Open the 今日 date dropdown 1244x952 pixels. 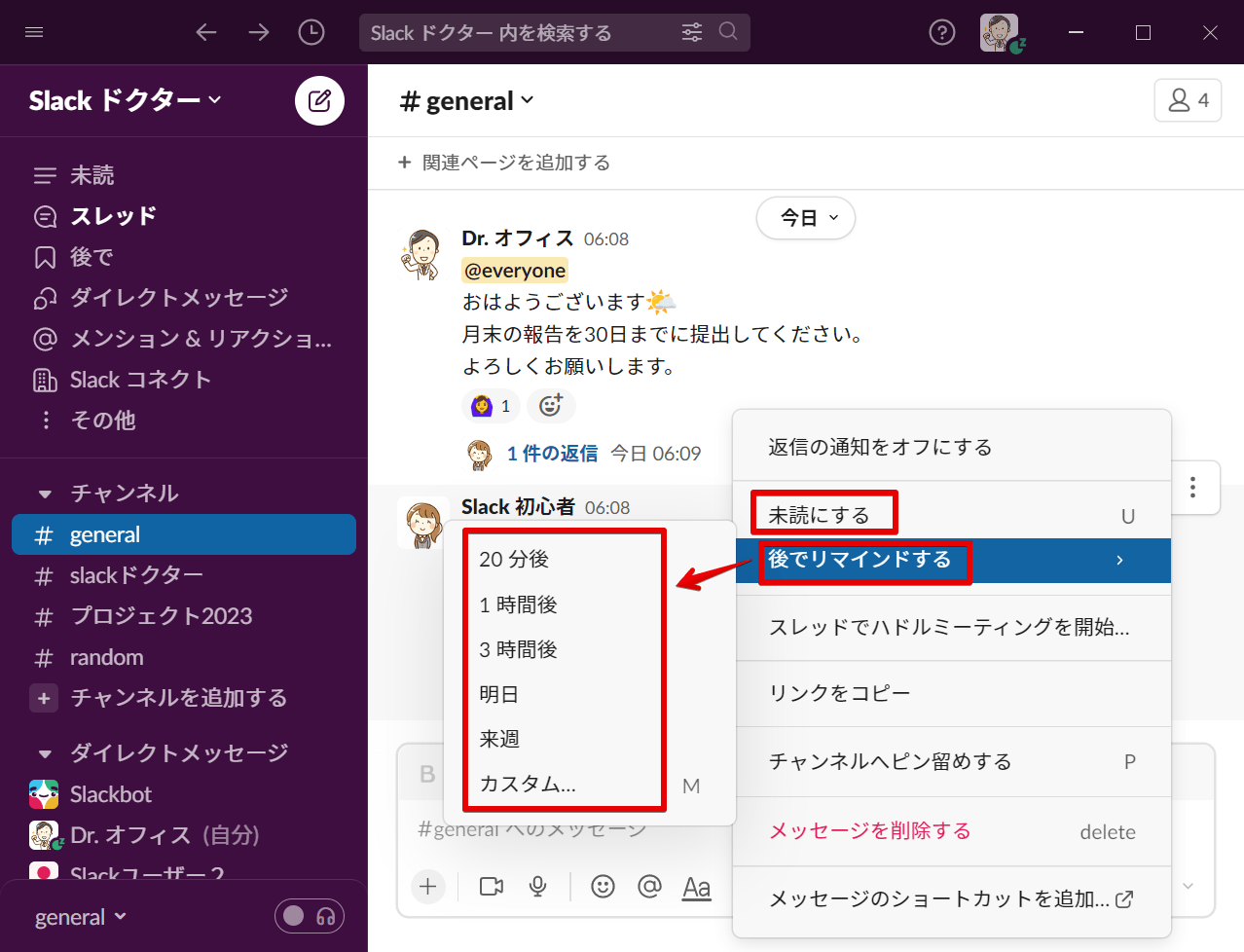(805, 218)
